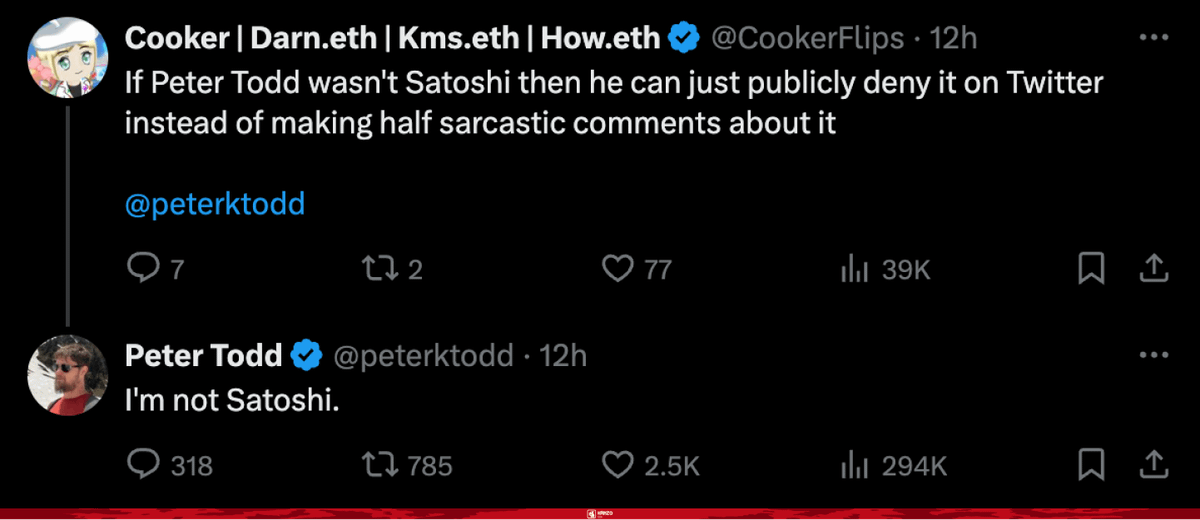Share Peter Todd's tweet

pyautogui.click(x=1152, y=464)
